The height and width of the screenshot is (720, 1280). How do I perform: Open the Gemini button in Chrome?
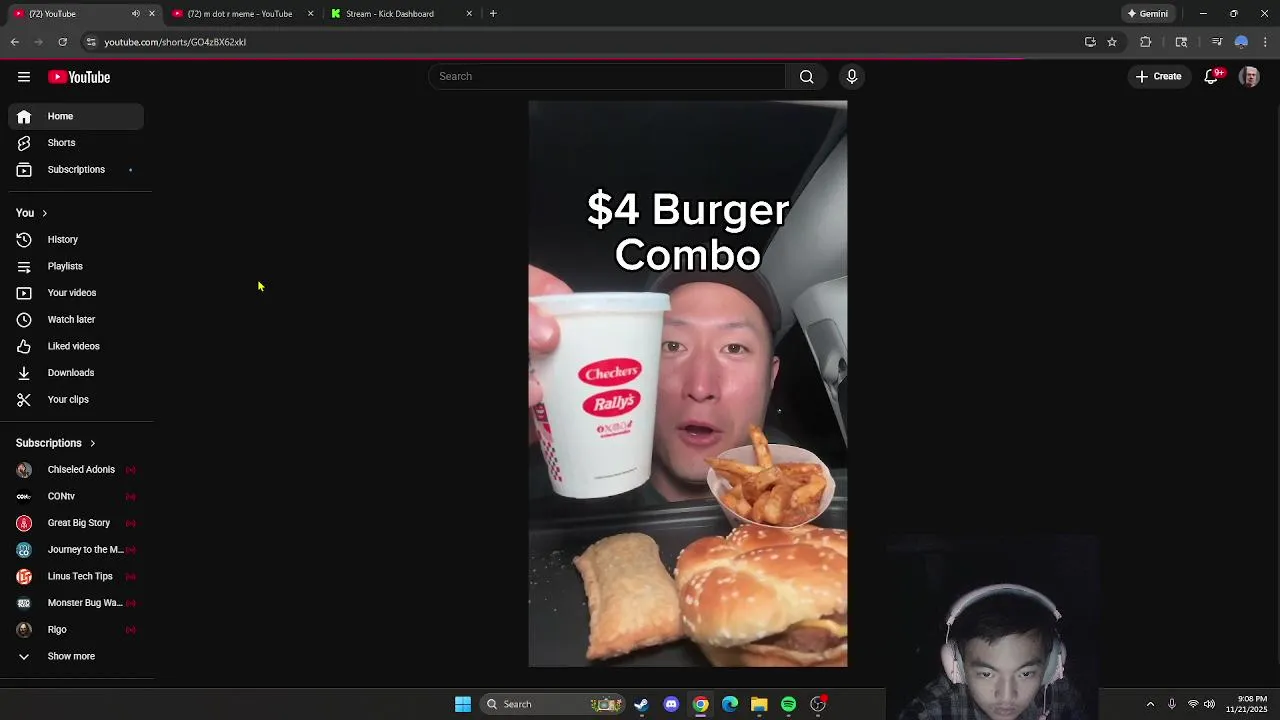pyautogui.click(x=1147, y=14)
